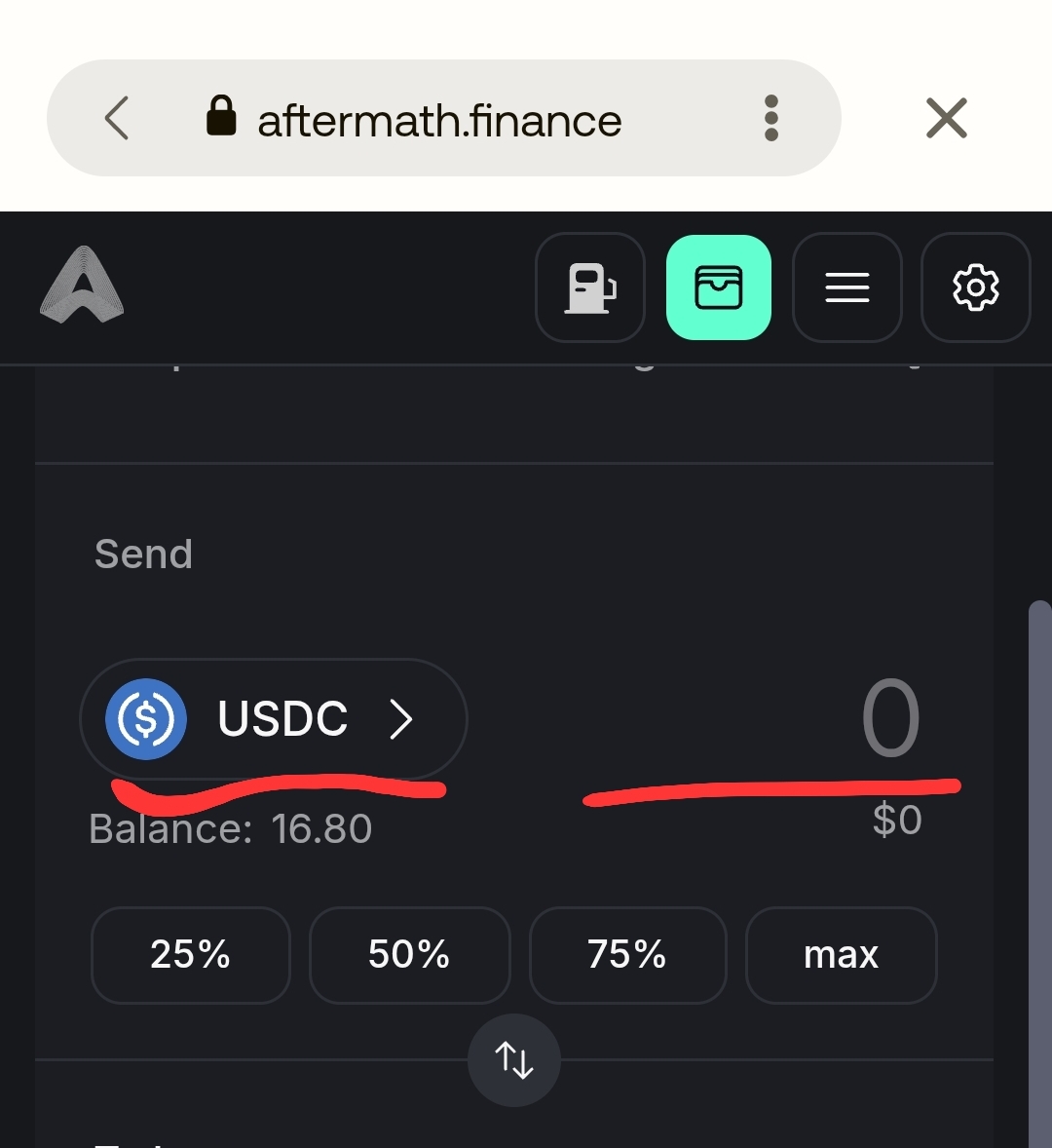Open the gas pump icon button
Image resolution: width=1052 pixels, height=1148 pixels.
coord(590,287)
